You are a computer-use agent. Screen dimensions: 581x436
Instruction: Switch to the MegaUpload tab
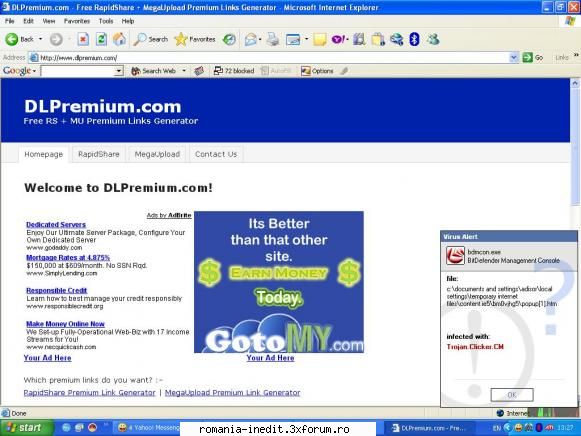157,154
